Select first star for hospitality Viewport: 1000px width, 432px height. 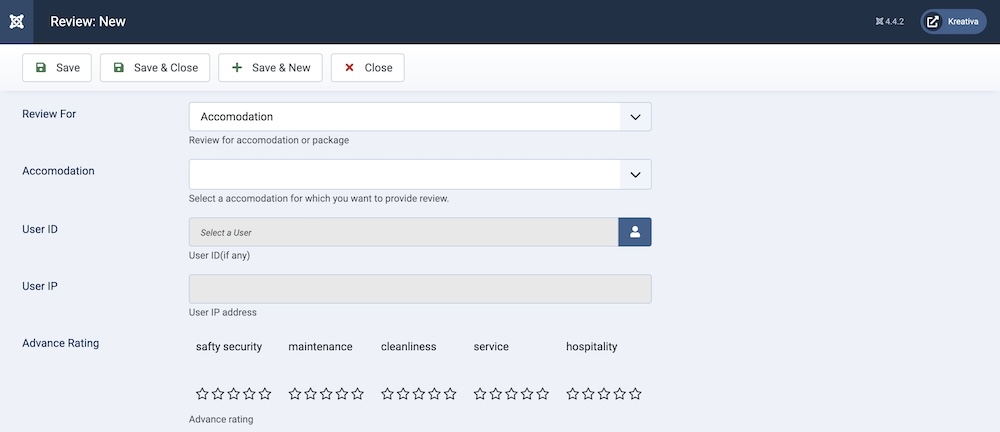[573, 394]
